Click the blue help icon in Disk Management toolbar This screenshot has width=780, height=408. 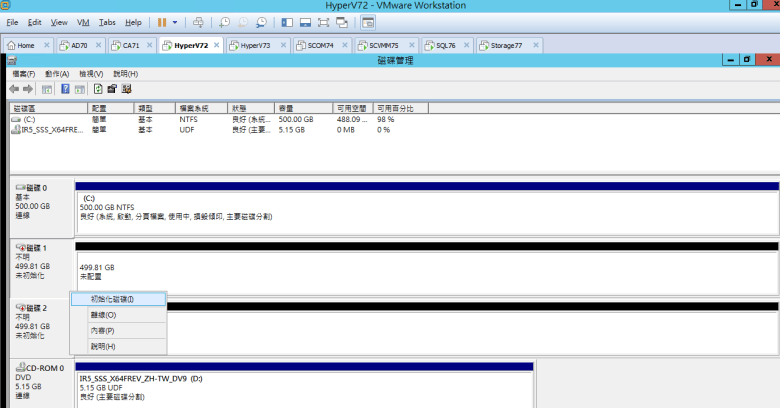[65, 89]
